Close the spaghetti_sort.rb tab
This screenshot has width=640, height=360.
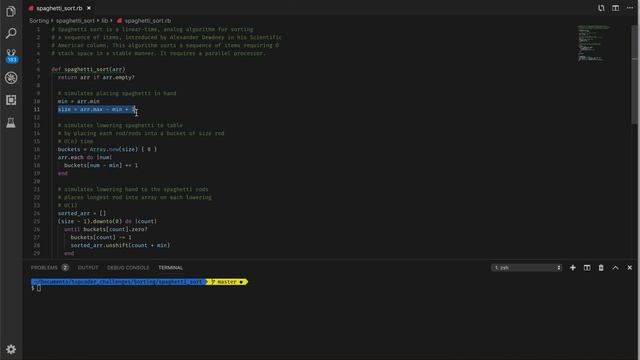click(89, 8)
